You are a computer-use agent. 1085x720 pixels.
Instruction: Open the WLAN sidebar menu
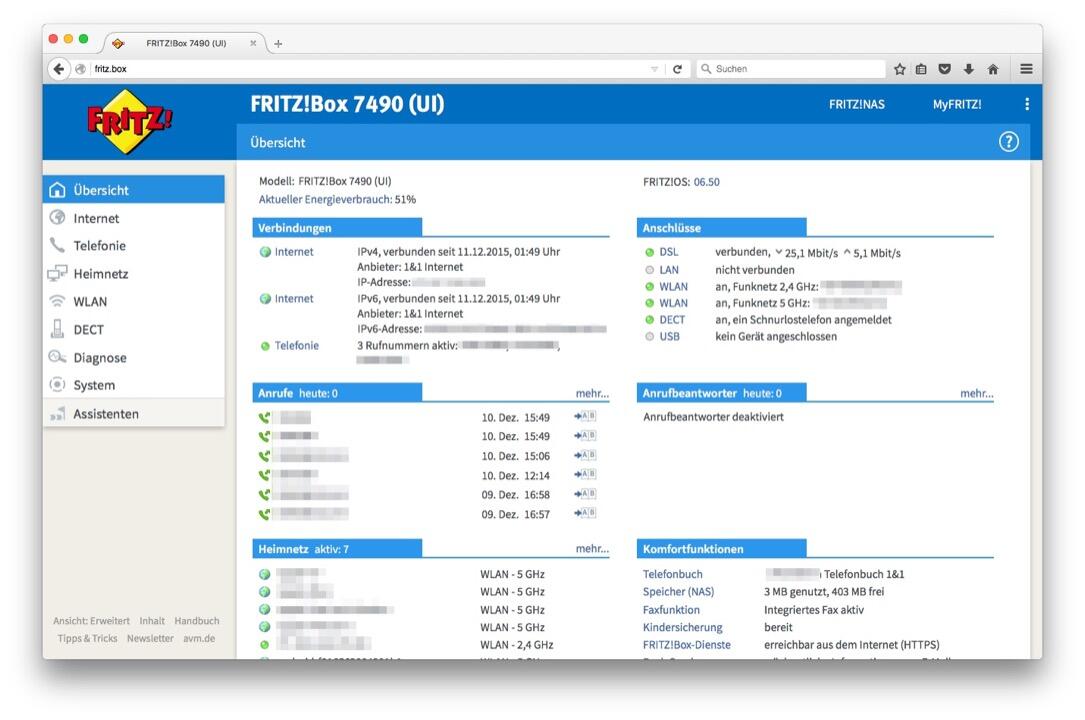pos(134,302)
